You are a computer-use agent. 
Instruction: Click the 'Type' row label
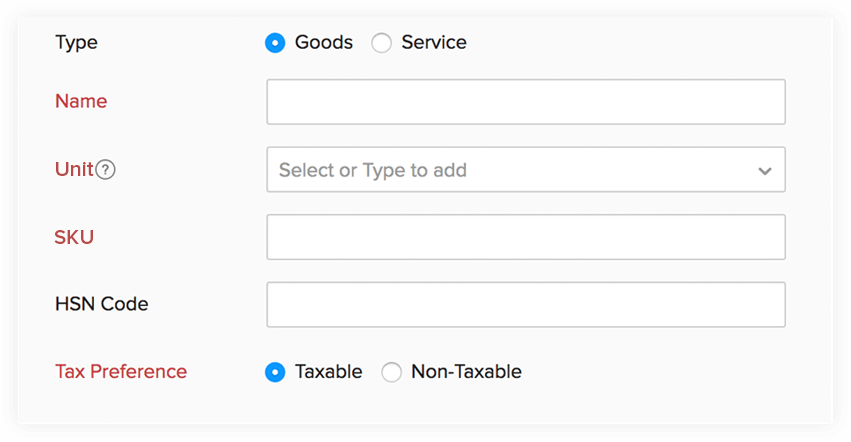76,43
